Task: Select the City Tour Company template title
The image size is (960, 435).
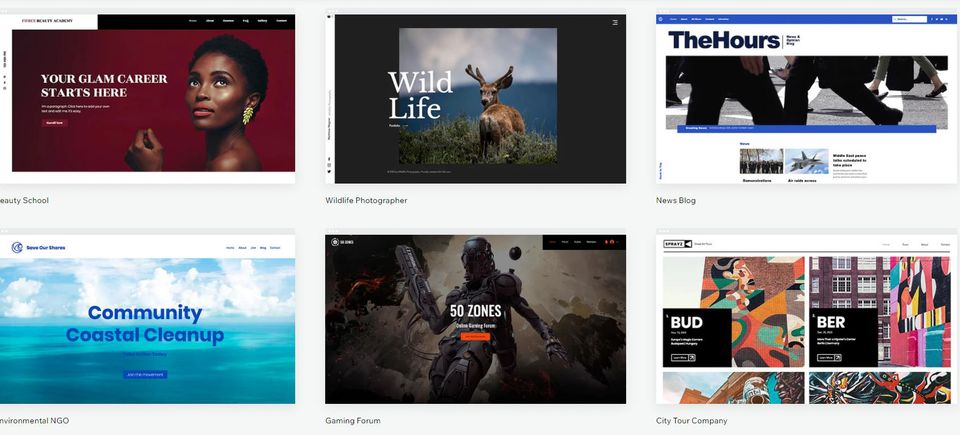Action: click(x=691, y=421)
